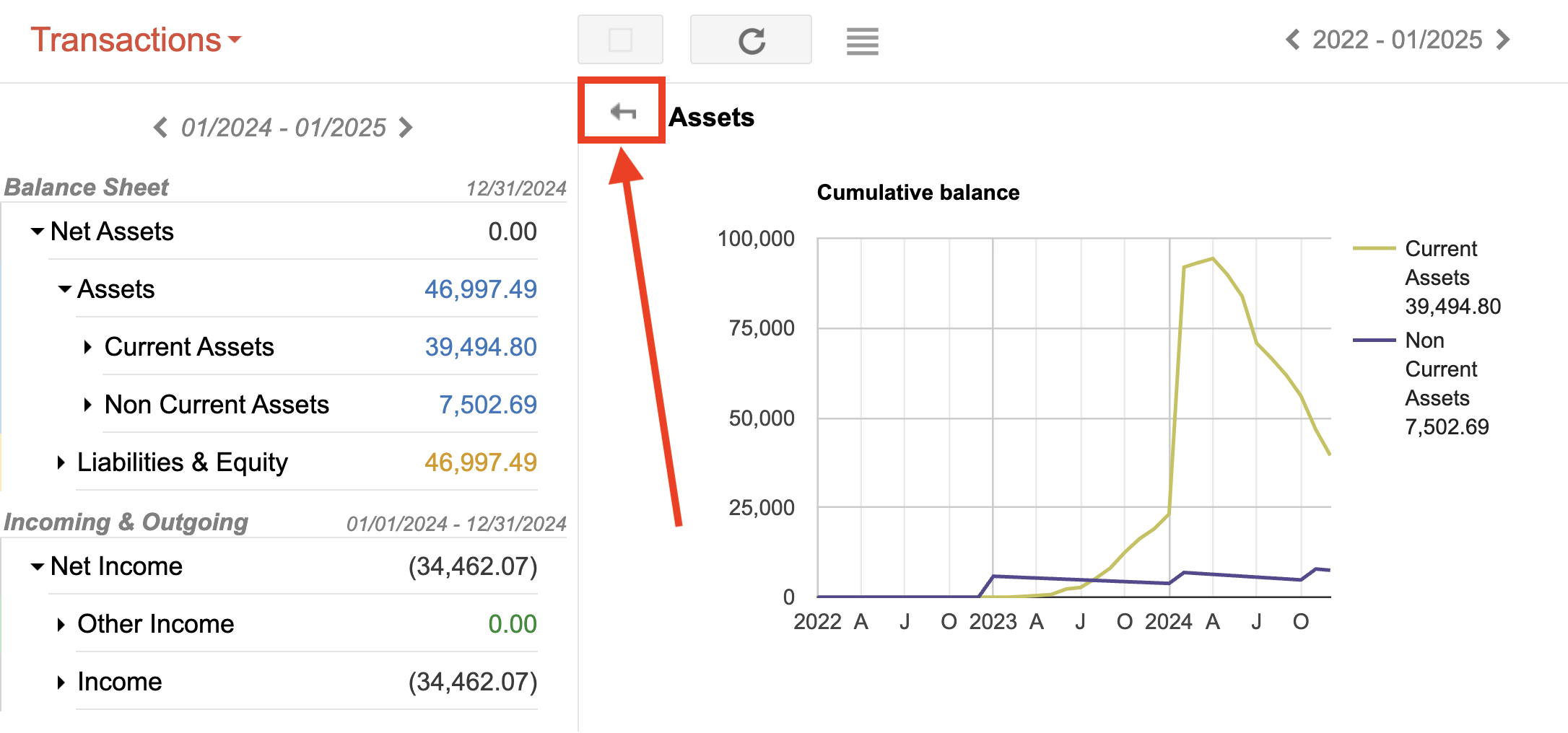Screen dimensions: 1568x733
Task: Click right chevron beside 01/2024 - 01/2025
Action: (406, 128)
